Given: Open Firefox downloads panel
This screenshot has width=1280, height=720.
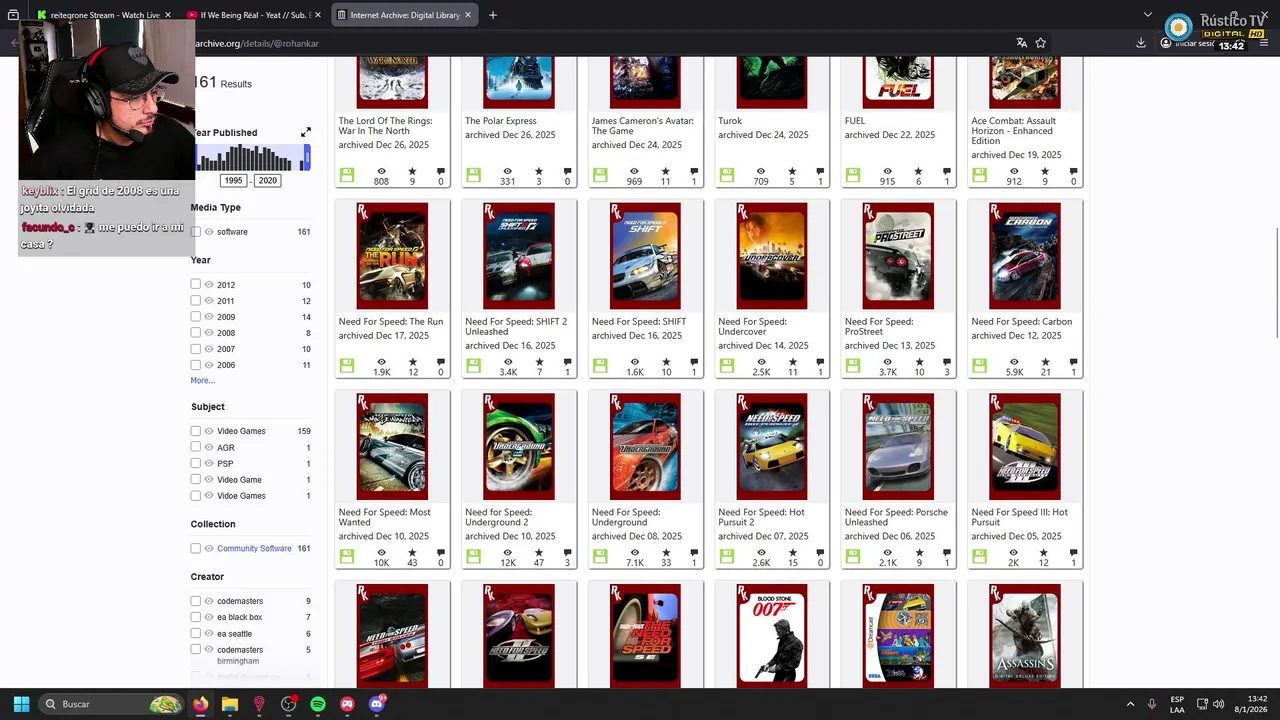Looking at the screenshot, I should click(1141, 43).
